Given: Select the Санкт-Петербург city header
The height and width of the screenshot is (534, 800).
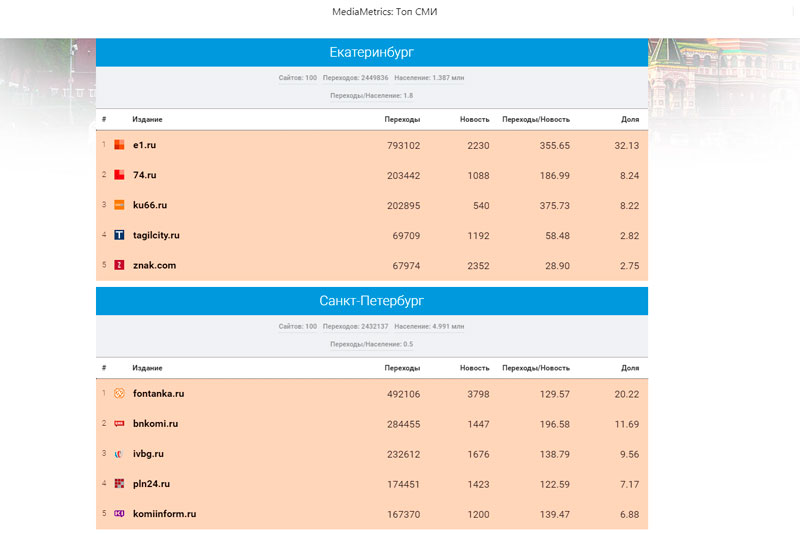Looking at the screenshot, I should tap(372, 301).
